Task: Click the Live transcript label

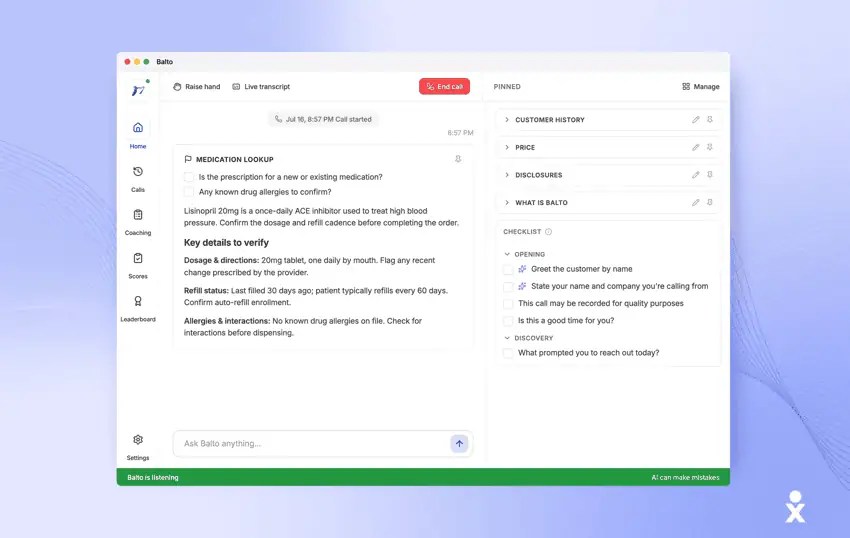Action: tap(267, 87)
